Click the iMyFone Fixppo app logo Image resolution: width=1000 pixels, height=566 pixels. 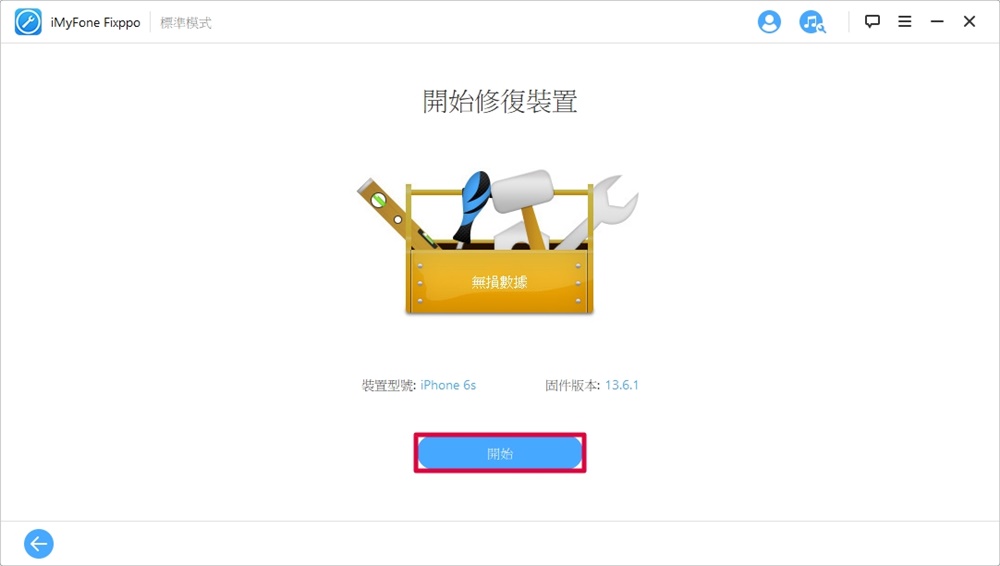pos(28,22)
